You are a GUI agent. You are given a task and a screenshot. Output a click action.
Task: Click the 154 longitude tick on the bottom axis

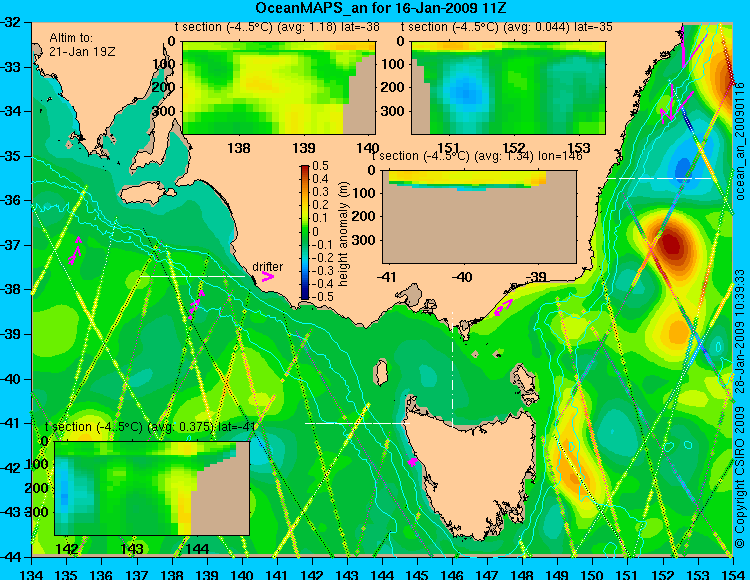pyautogui.click(x=732, y=574)
